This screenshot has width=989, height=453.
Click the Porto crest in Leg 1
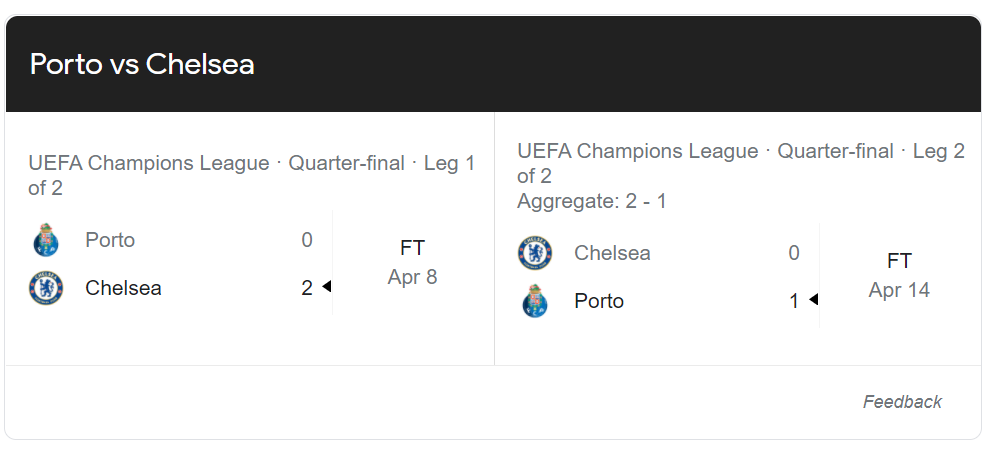[46, 240]
